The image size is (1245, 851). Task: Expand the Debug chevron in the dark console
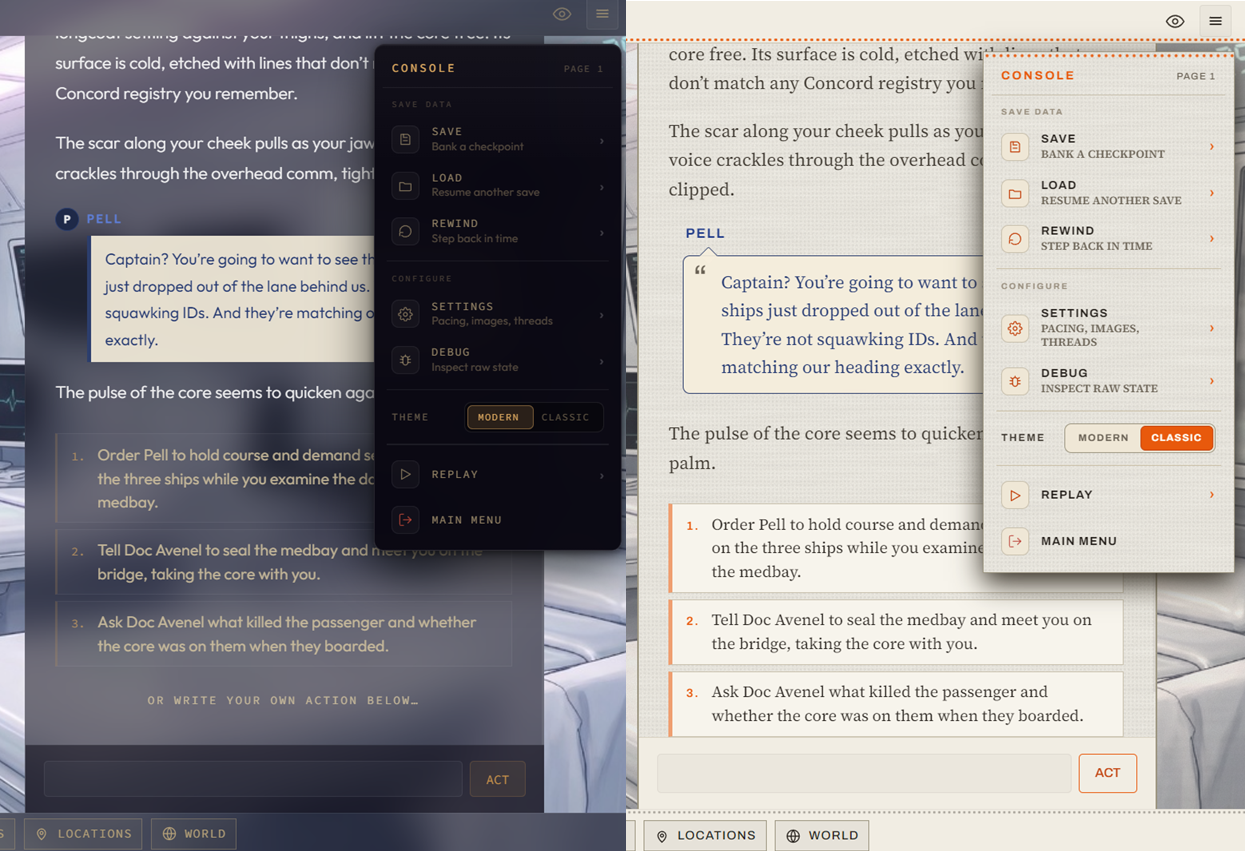pyautogui.click(x=601, y=361)
